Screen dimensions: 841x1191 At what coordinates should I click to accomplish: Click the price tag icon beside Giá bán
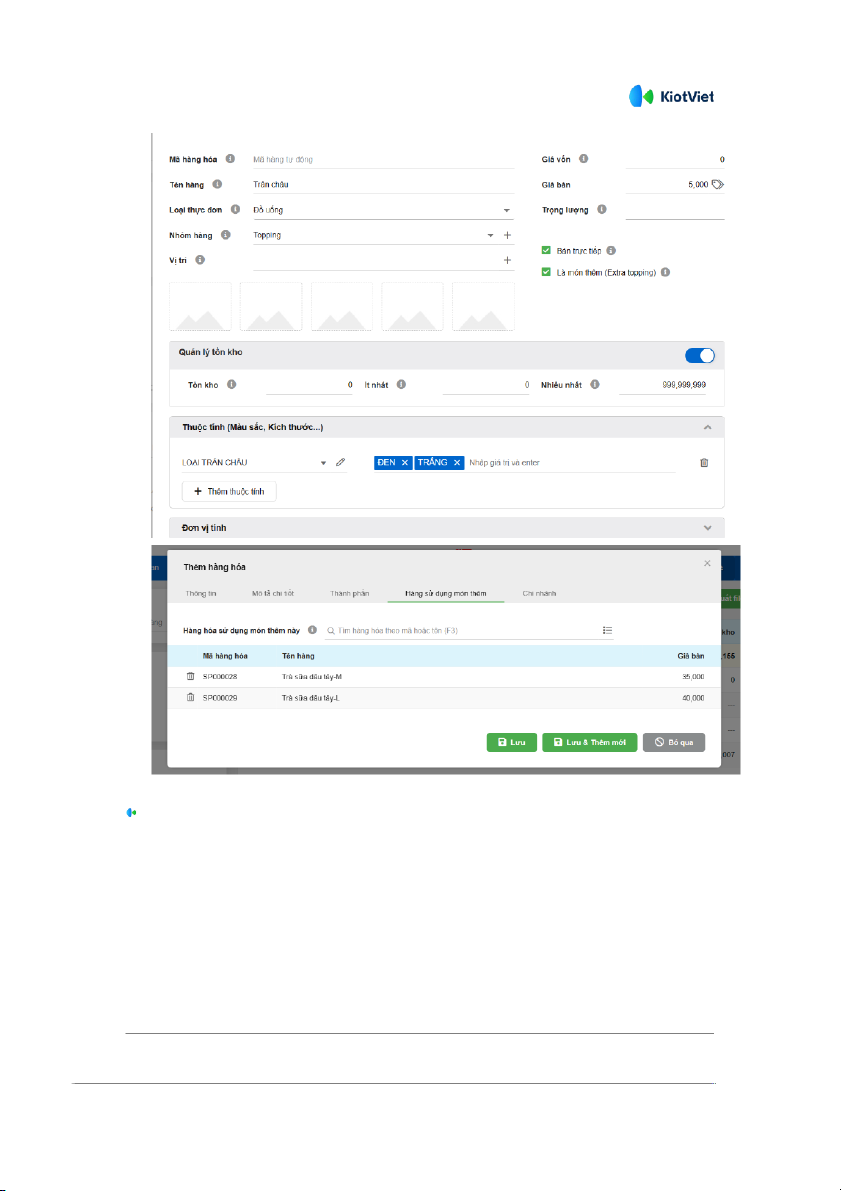(717, 184)
